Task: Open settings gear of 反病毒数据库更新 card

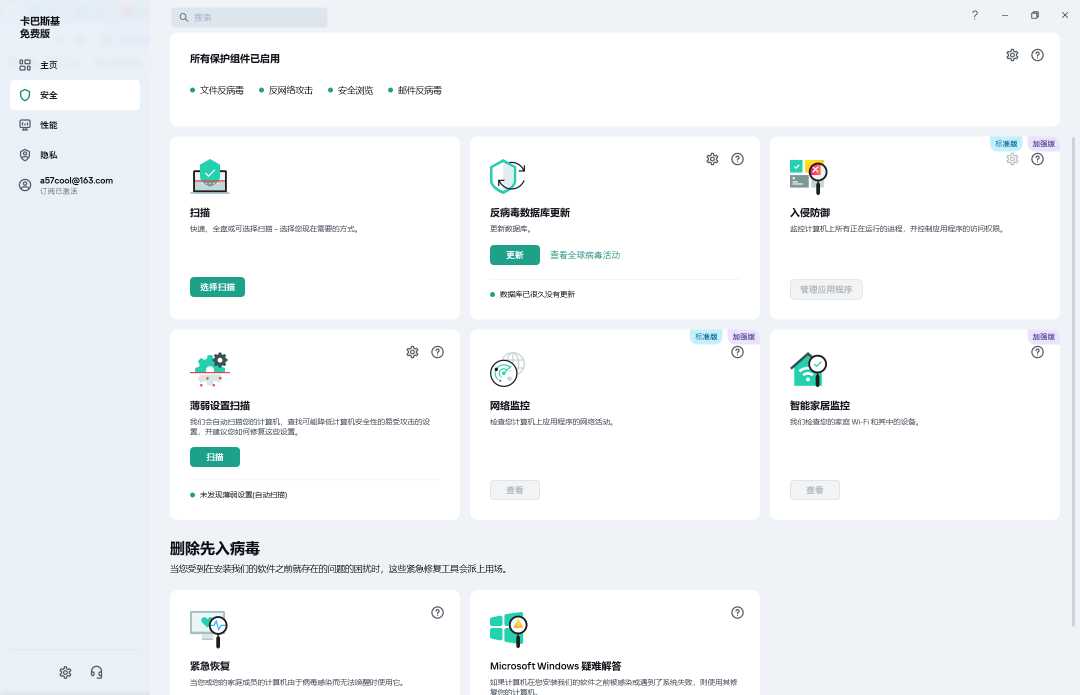Action: click(712, 159)
